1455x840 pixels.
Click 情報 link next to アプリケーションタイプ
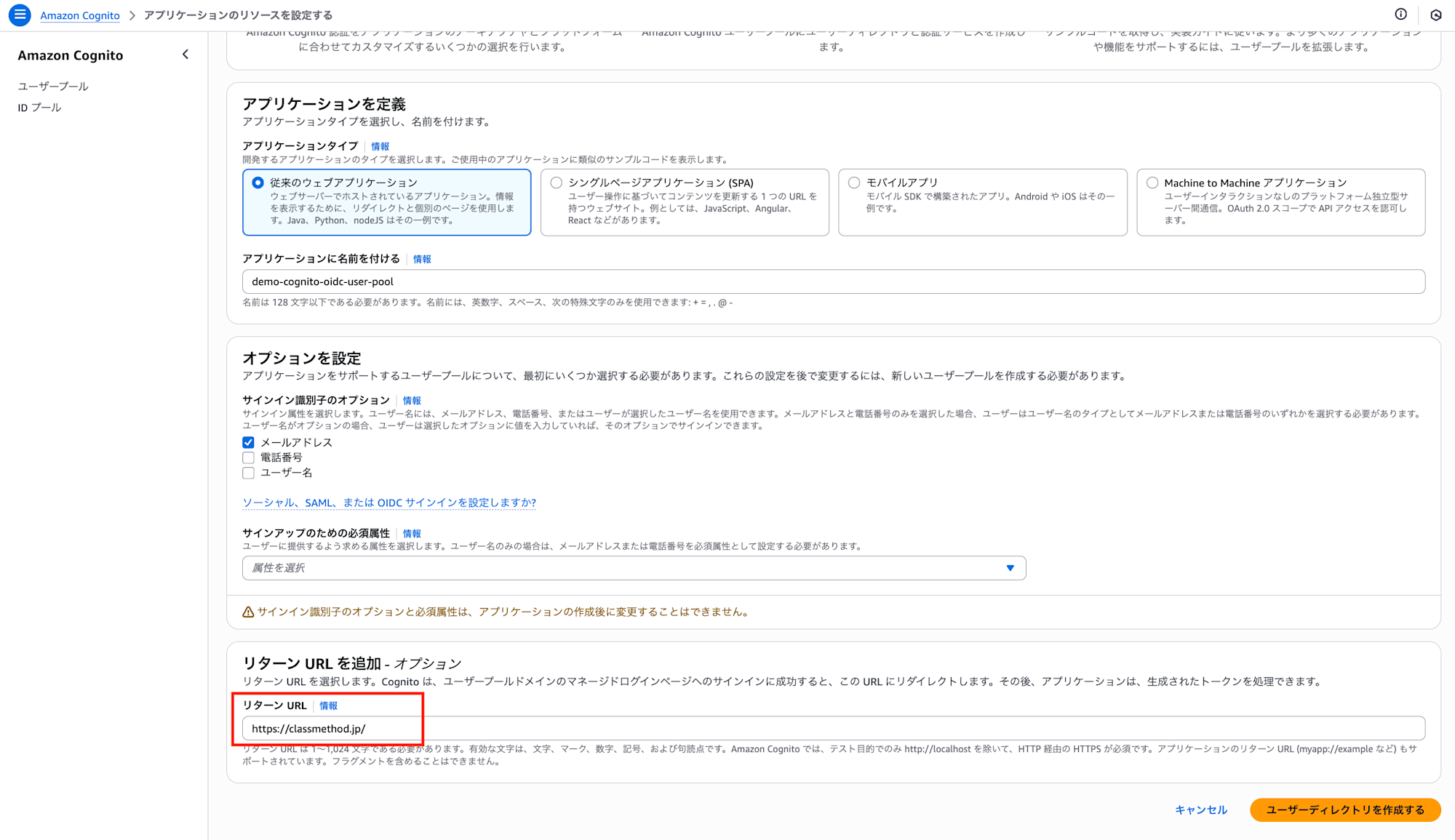tap(380, 146)
